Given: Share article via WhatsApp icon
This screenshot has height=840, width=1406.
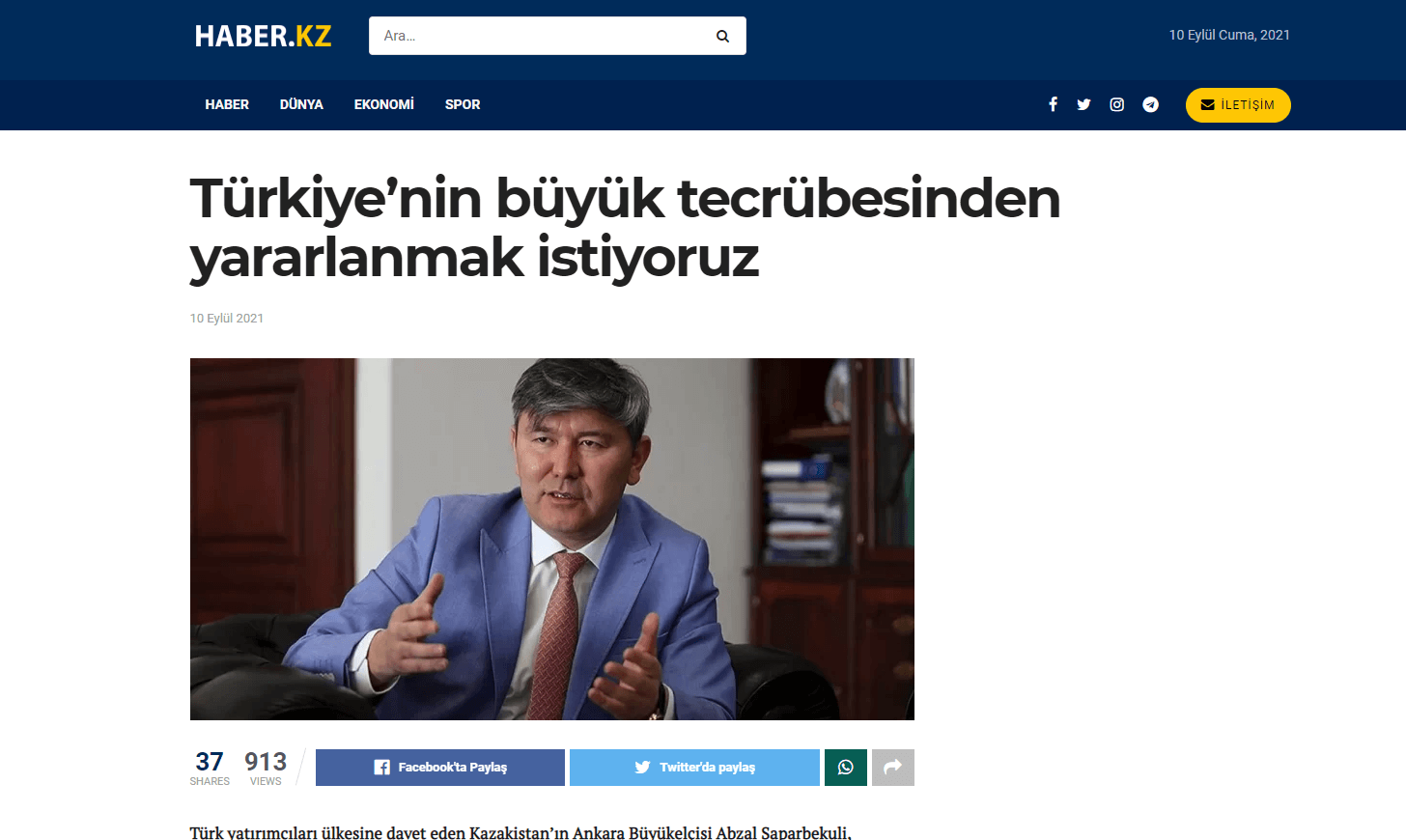Looking at the screenshot, I should pyautogui.click(x=846, y=768).
